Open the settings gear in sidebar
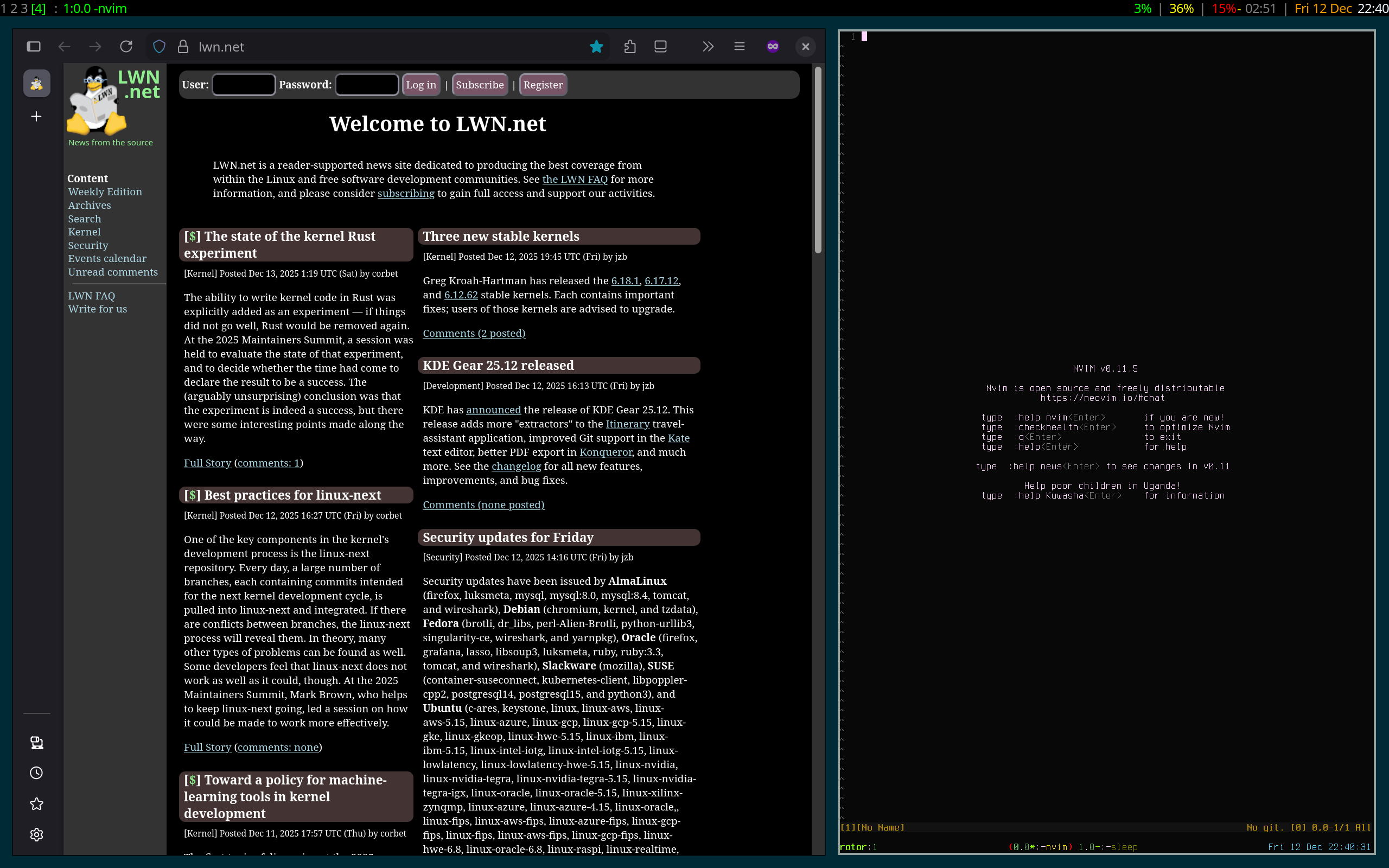1389x868 pixels. 36,834
